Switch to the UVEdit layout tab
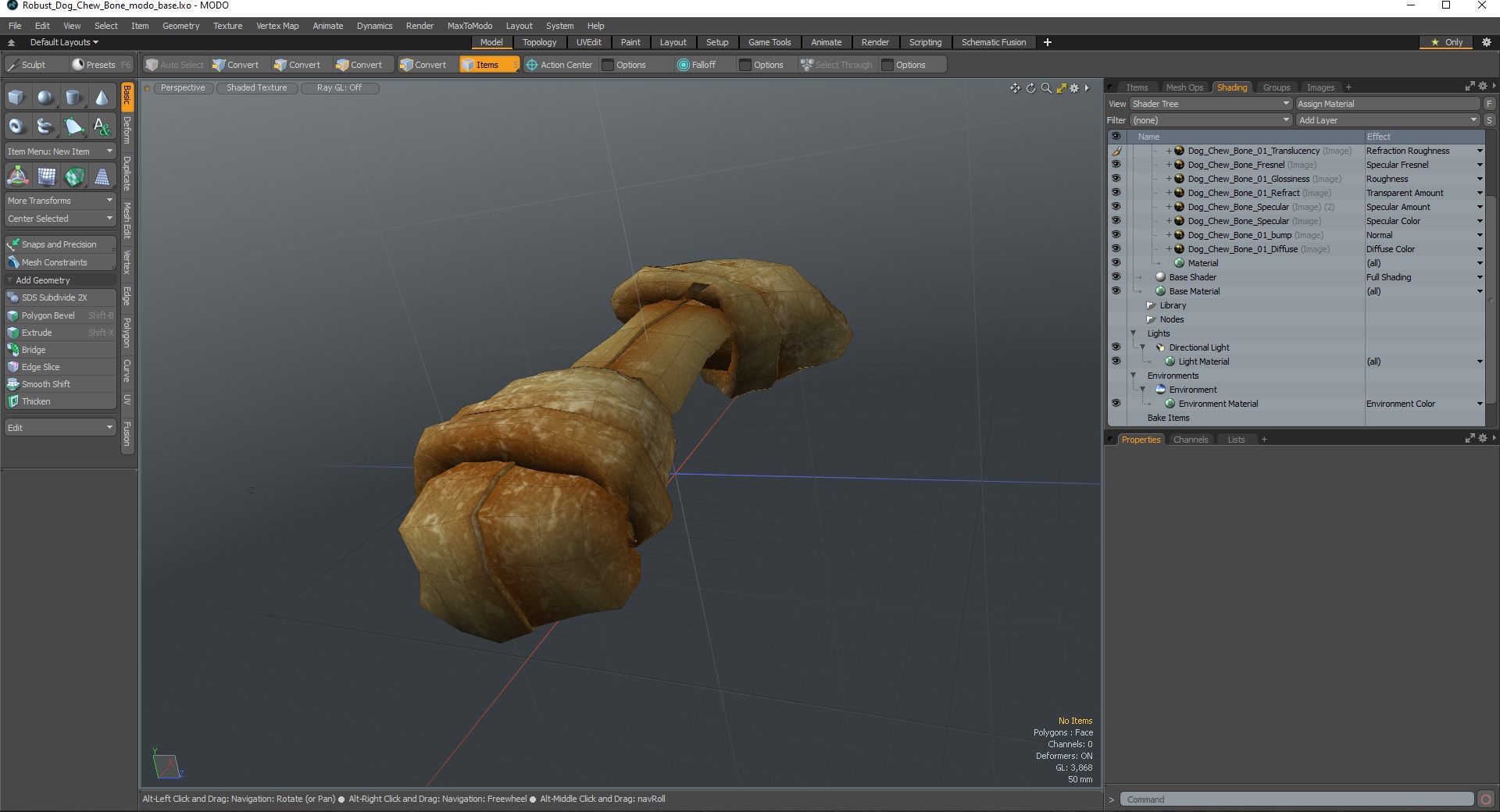Image resolution: width=1500 pixels, height=812 pixels. coord(588,42)
